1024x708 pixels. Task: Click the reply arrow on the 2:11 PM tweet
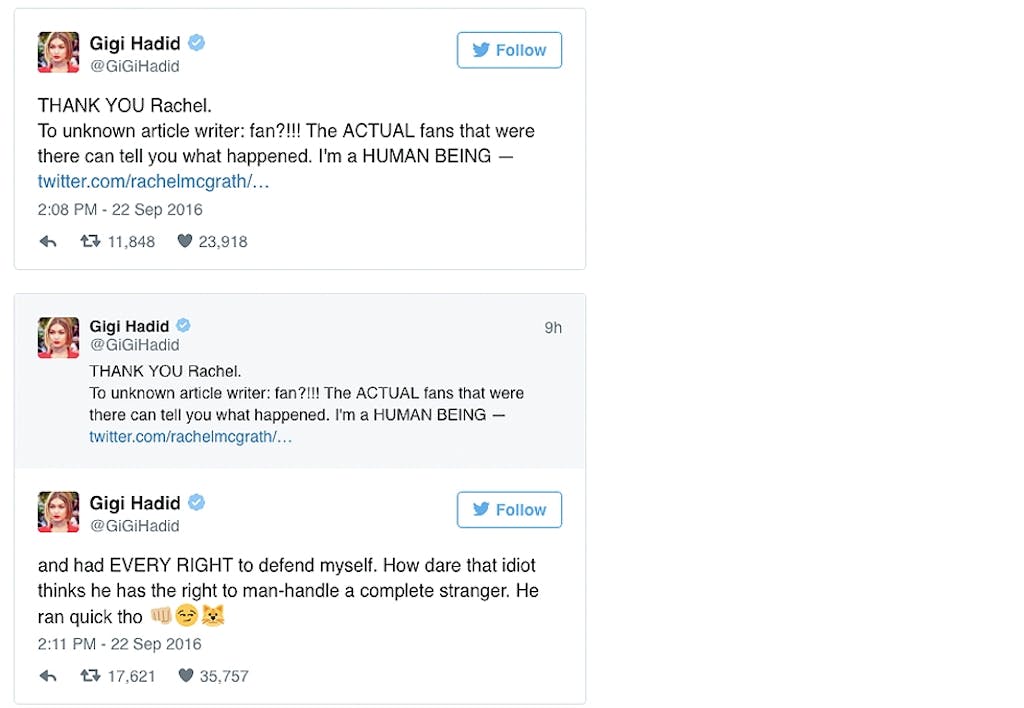click(x=47, y=676)
